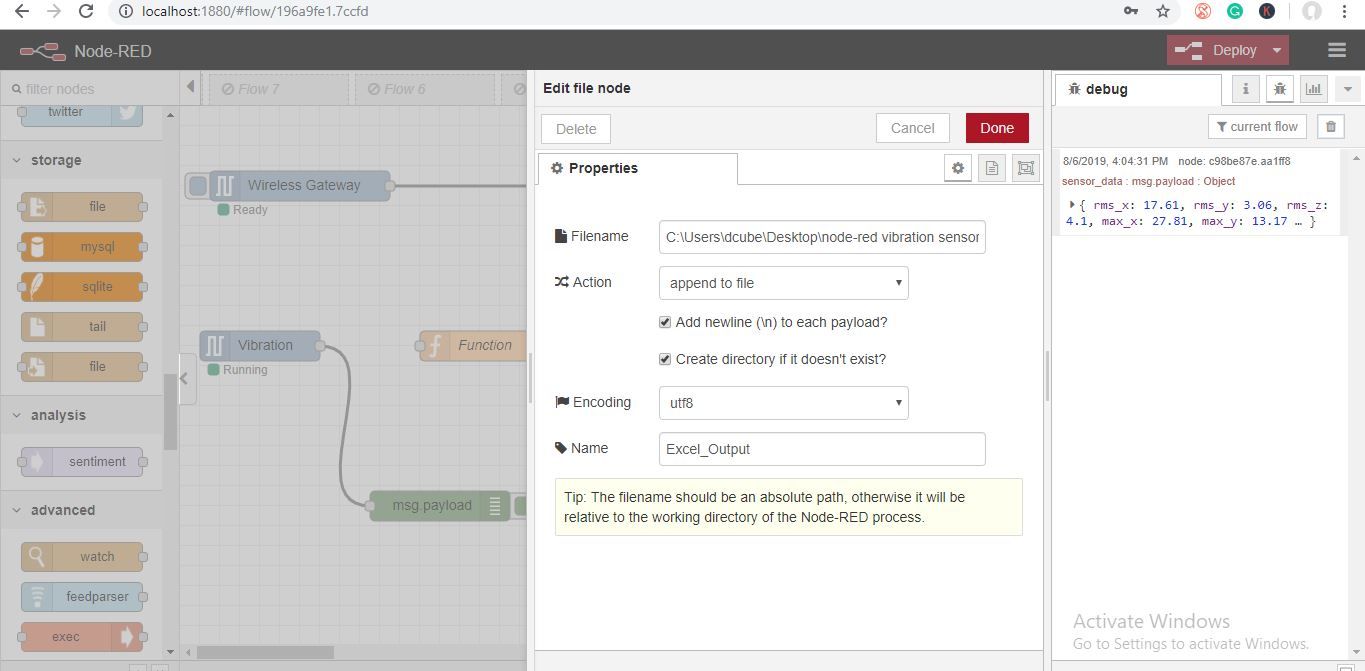The image size is (1365, 671).
Task: Select the exec palette node
Action: [x=82, y=637]
